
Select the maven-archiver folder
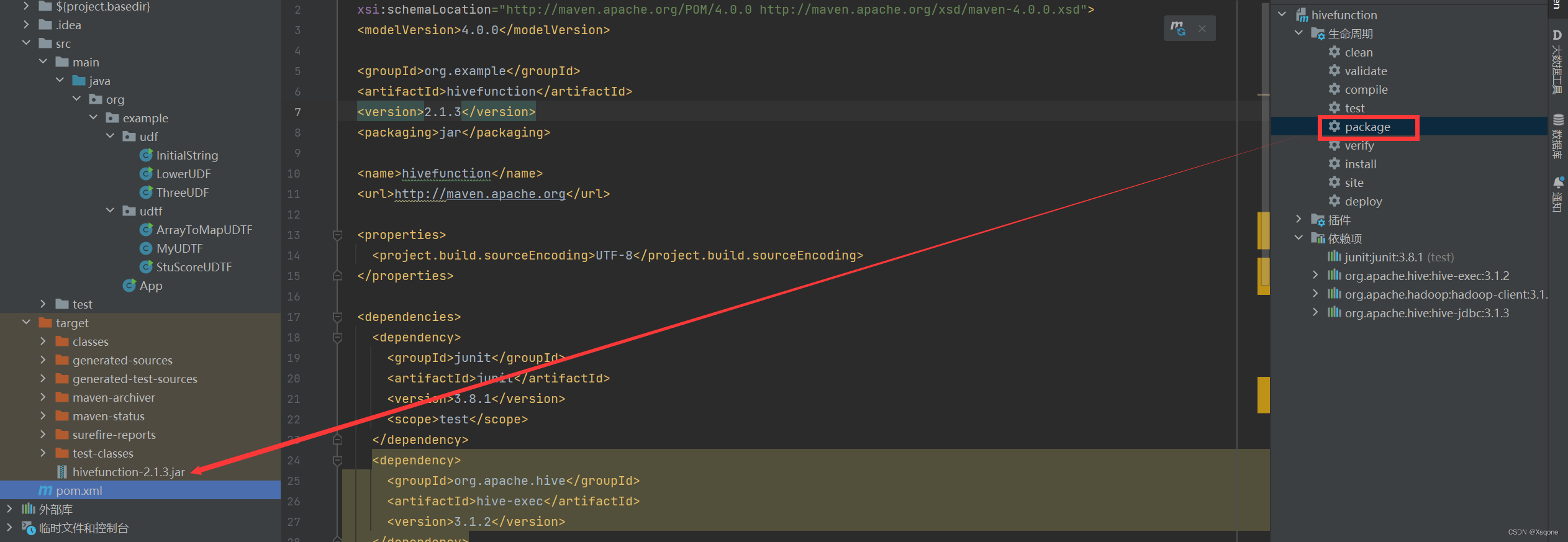[114, 397]
